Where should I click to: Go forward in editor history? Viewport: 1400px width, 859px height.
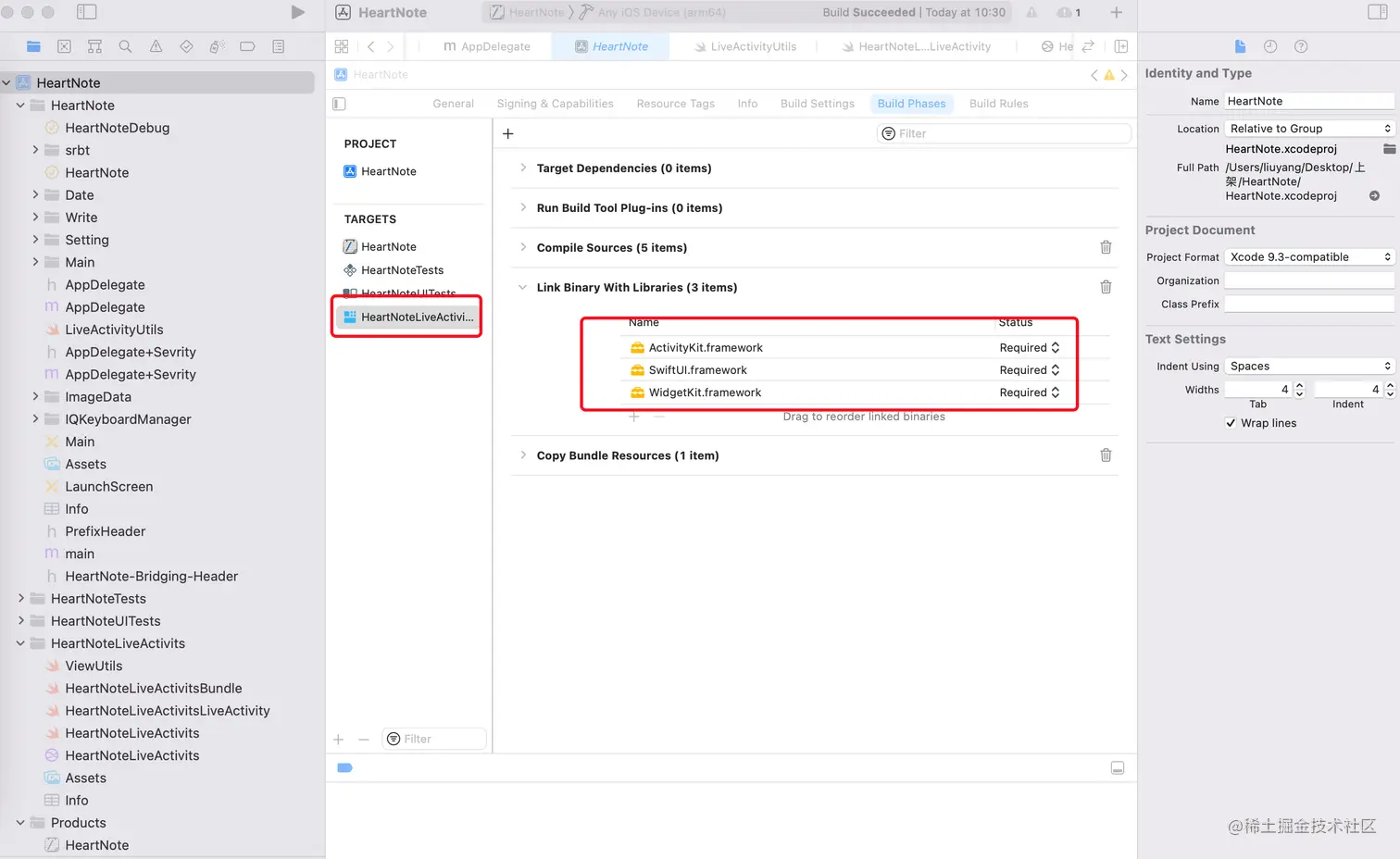[x=390, y=46]
